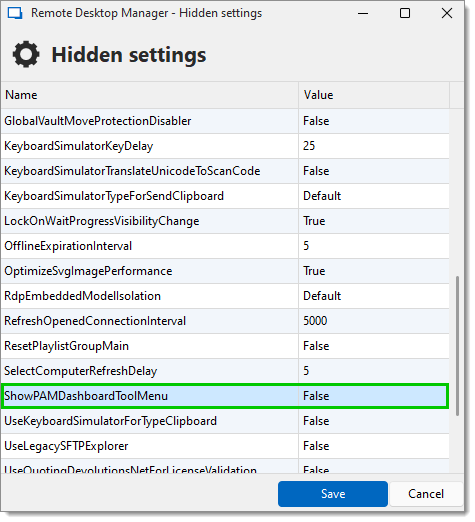Select OfflineExpirationInterval setting name
475x522 pixels.
coord(68,247)
